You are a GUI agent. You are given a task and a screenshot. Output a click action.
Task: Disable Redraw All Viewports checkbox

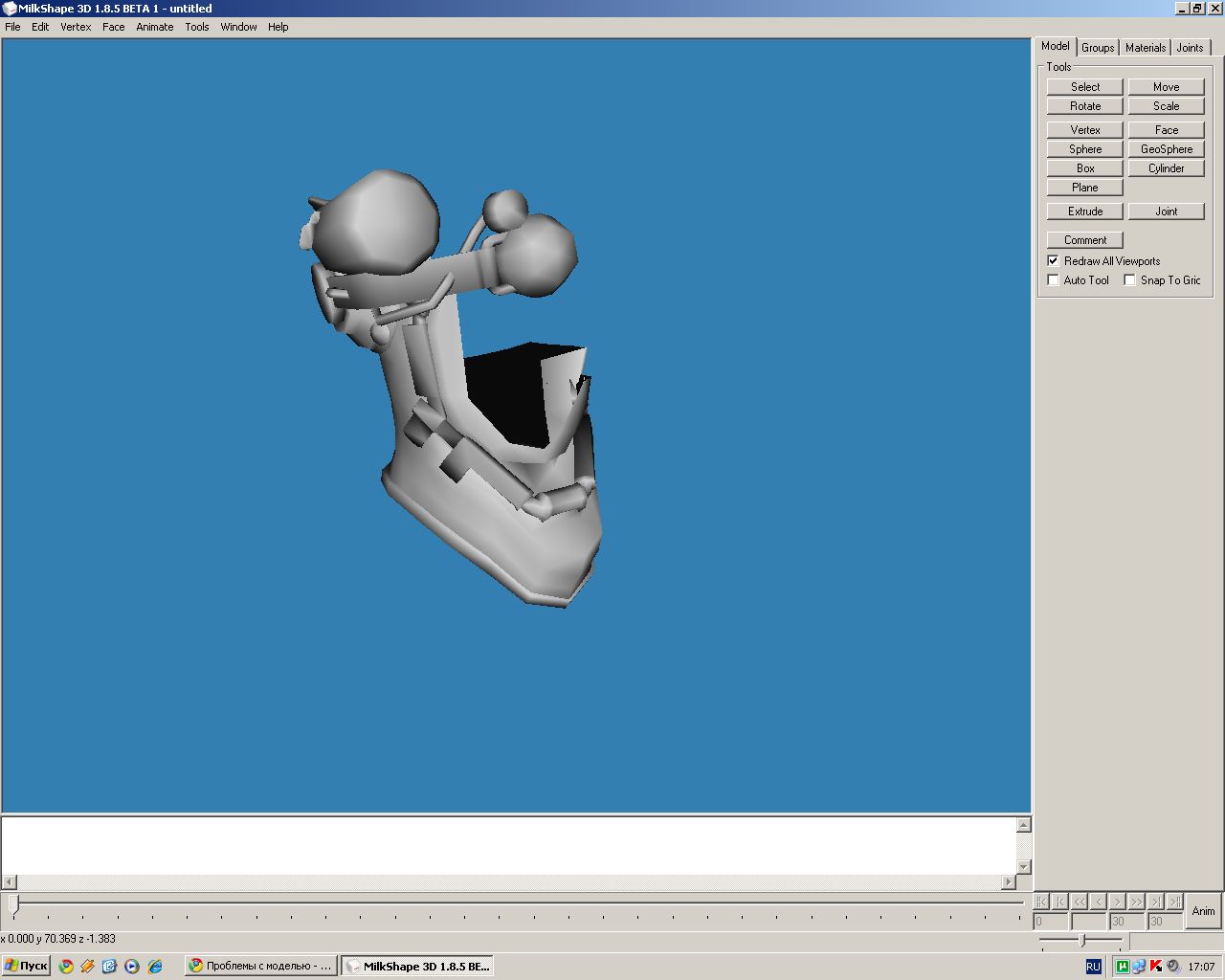[1054, 261]
